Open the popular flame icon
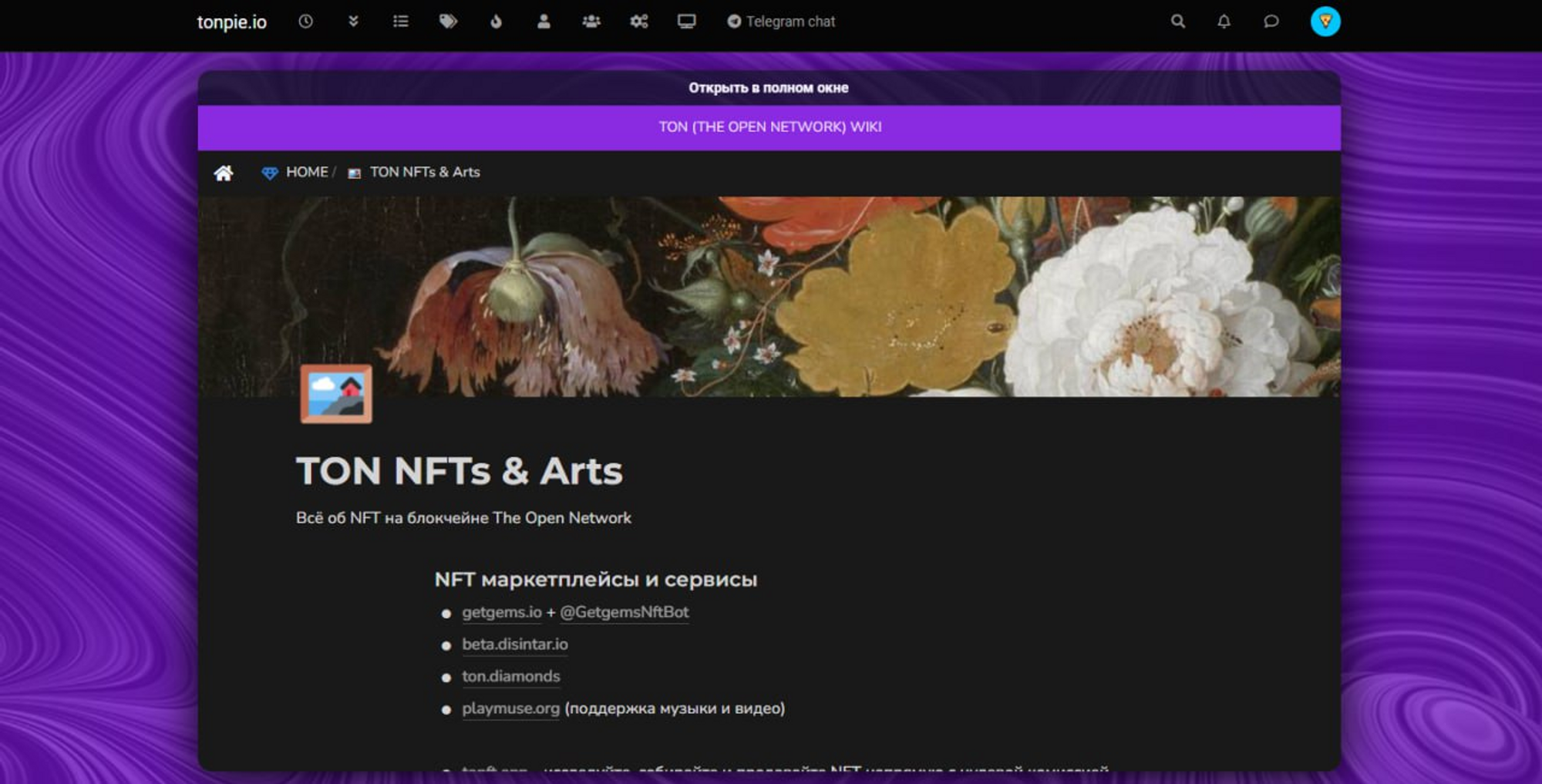 [x=496, y=22]
